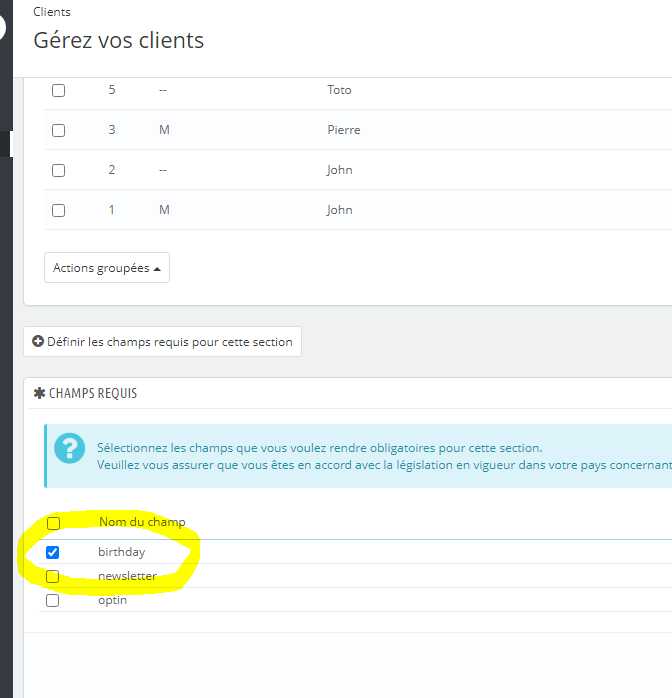Click the asterisk icon beside CHAMPS REQUIS

tap(40, 393)
